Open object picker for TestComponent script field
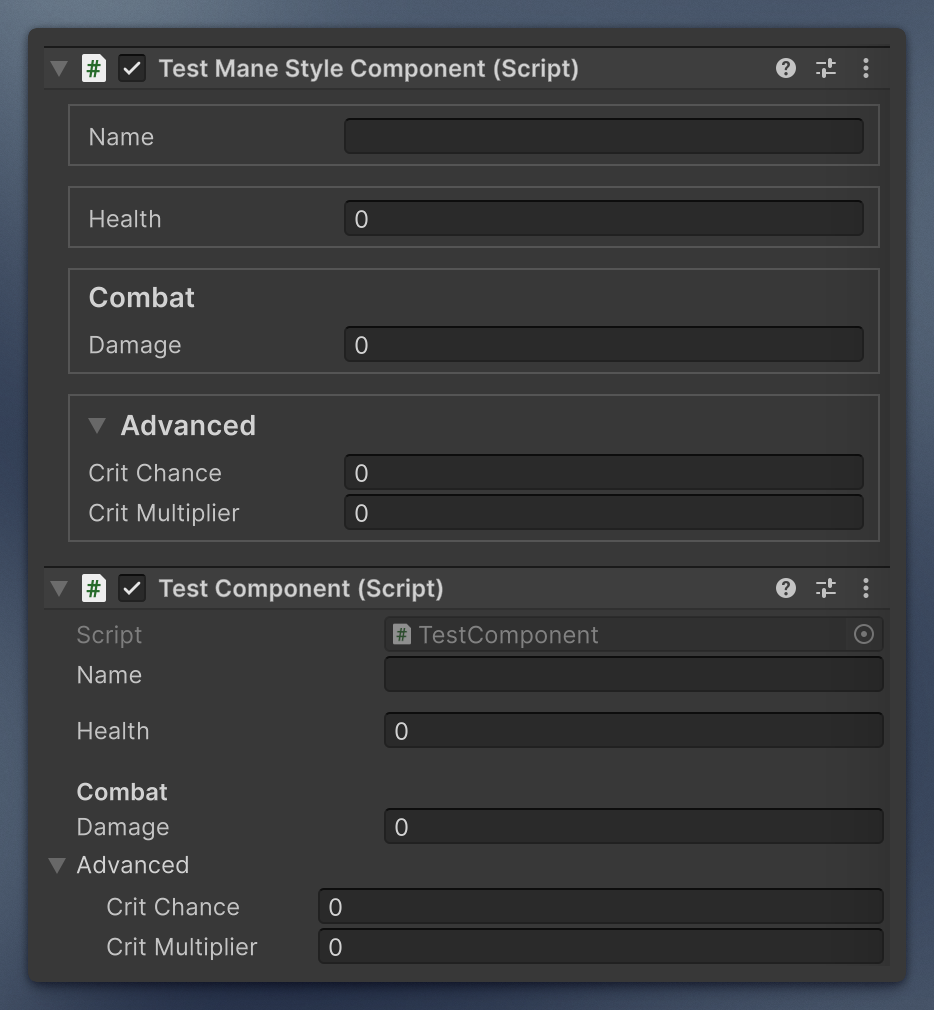 (x=863, y=634)
